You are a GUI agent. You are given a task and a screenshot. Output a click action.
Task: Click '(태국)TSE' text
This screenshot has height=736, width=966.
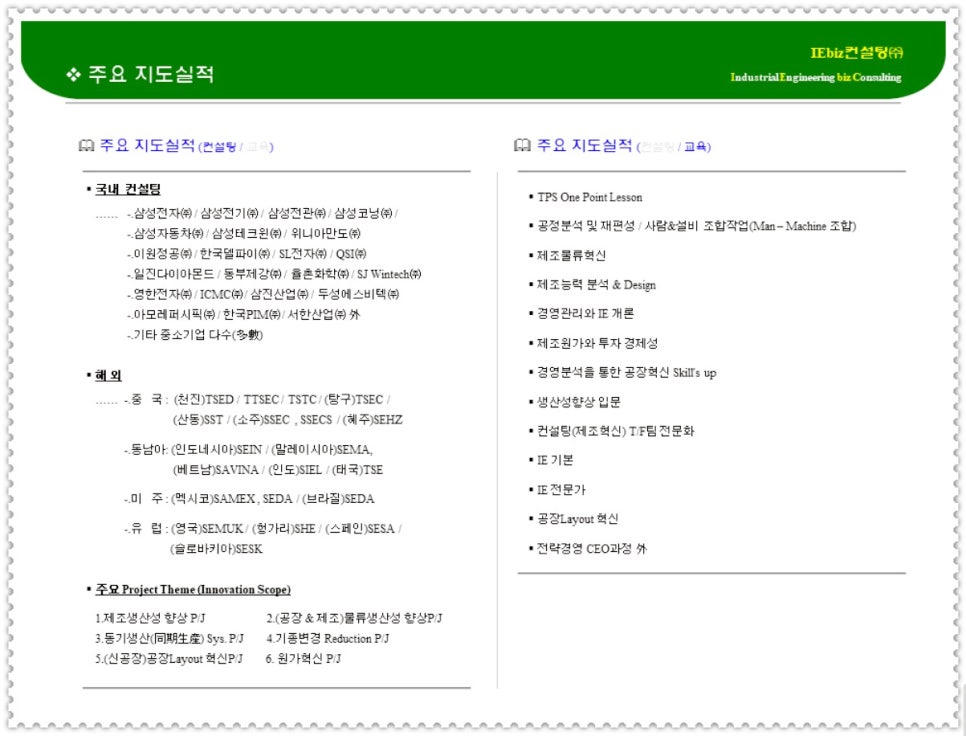[x=357, y=470]
